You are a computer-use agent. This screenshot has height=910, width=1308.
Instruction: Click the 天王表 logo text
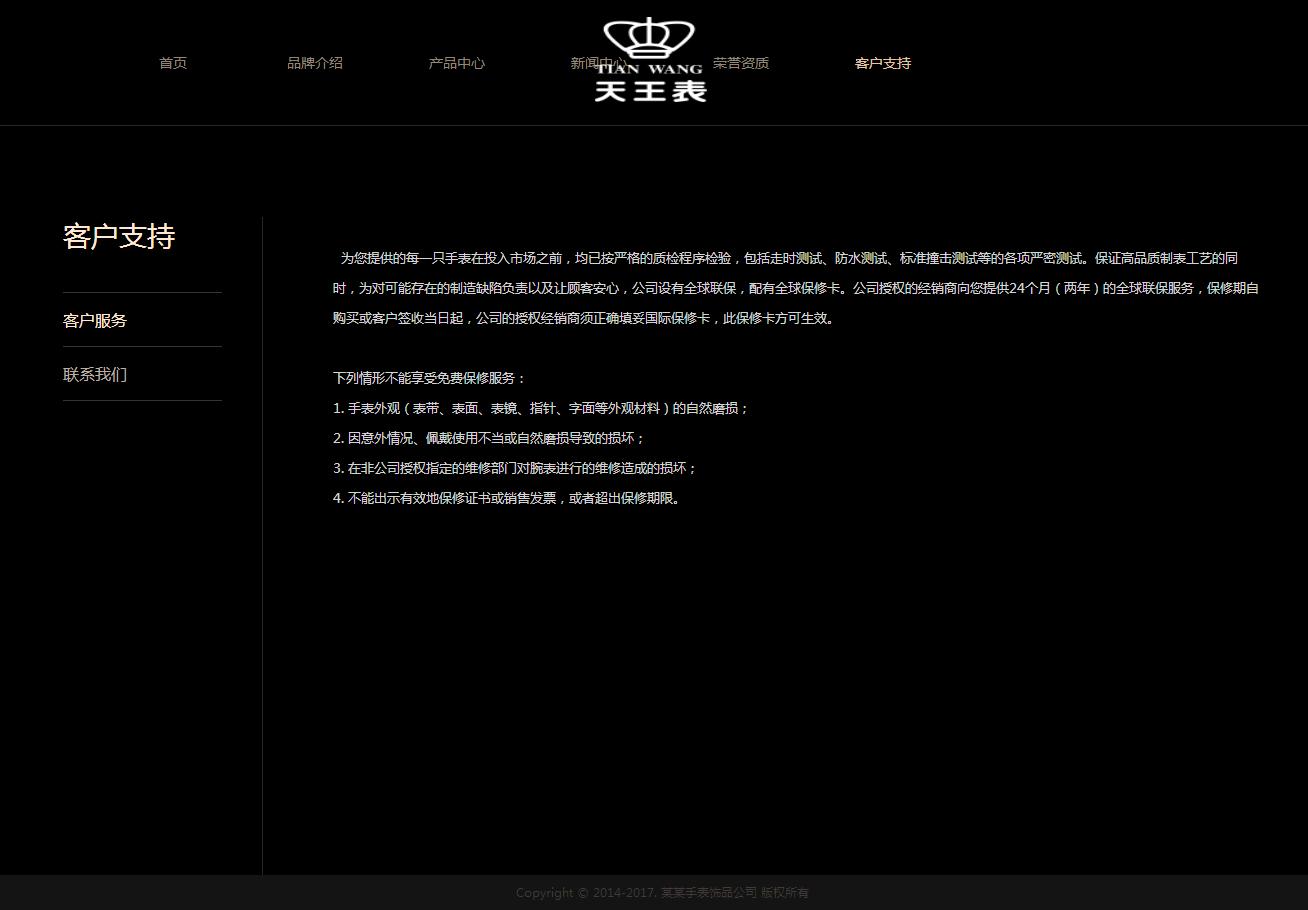(x=650, y=91)
